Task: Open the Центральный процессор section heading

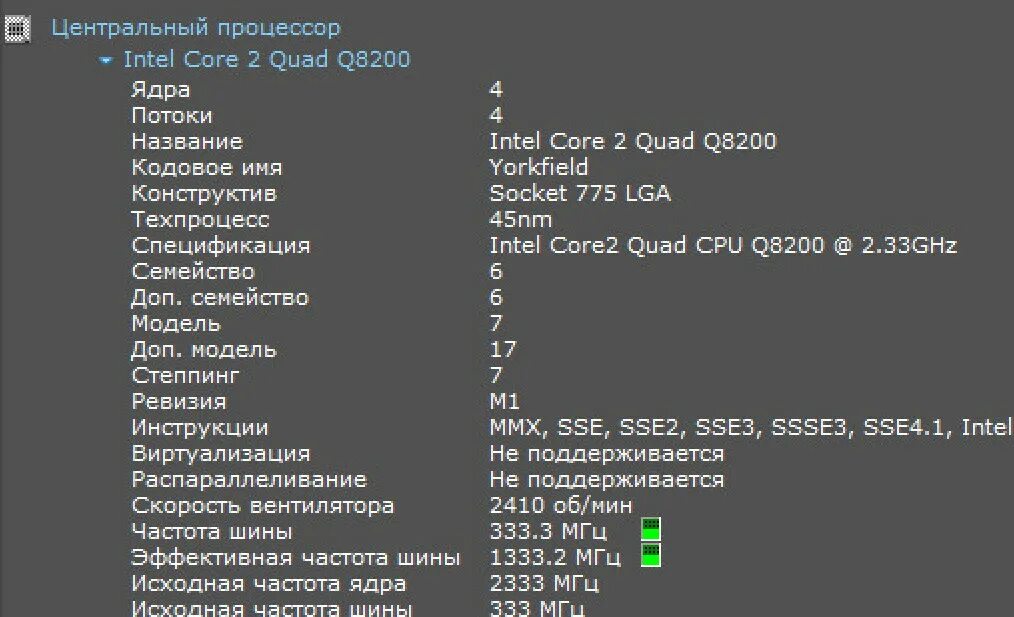Action: click(196, 28)
